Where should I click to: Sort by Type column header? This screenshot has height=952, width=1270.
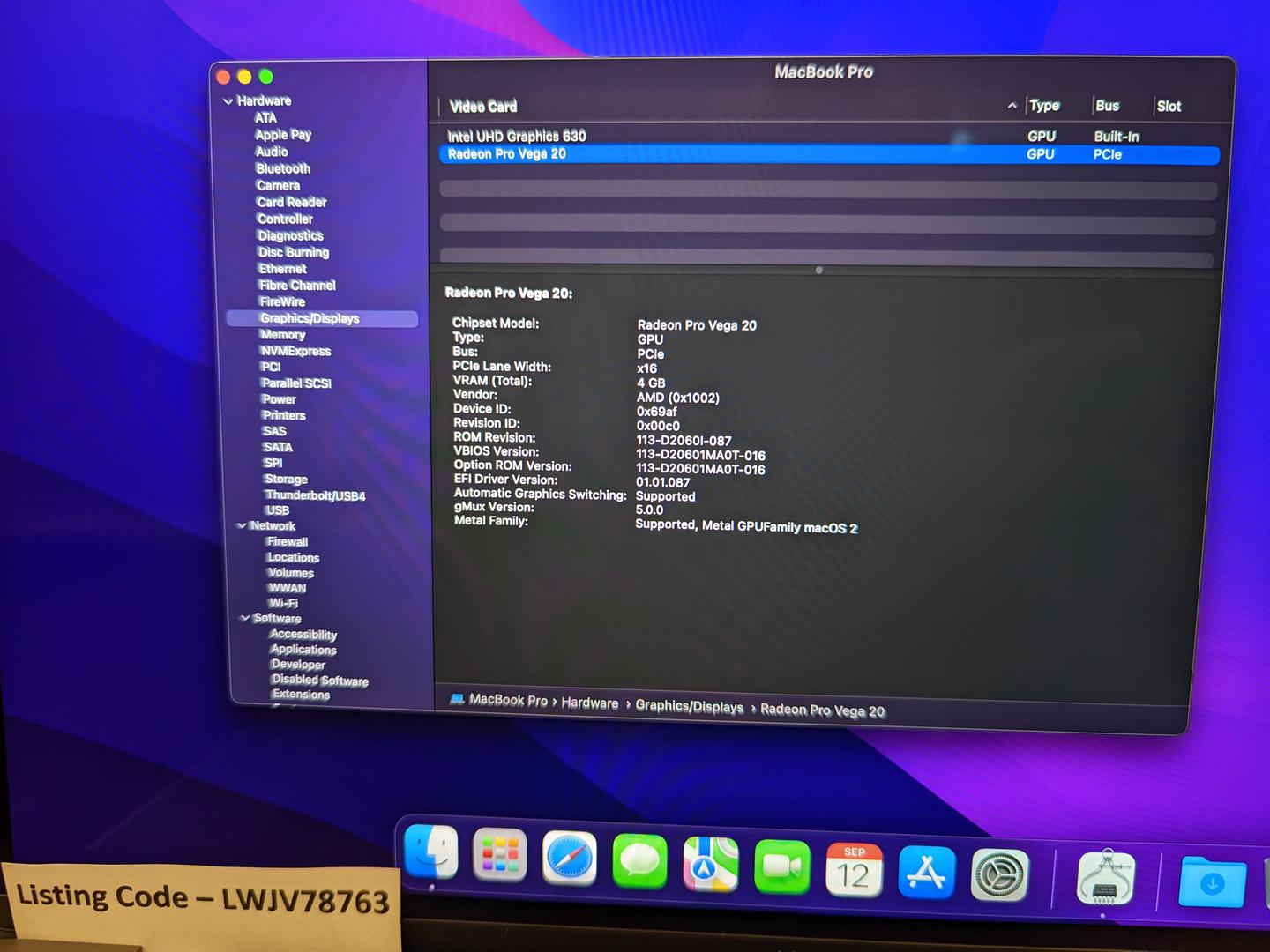(x=1044, y=106)
